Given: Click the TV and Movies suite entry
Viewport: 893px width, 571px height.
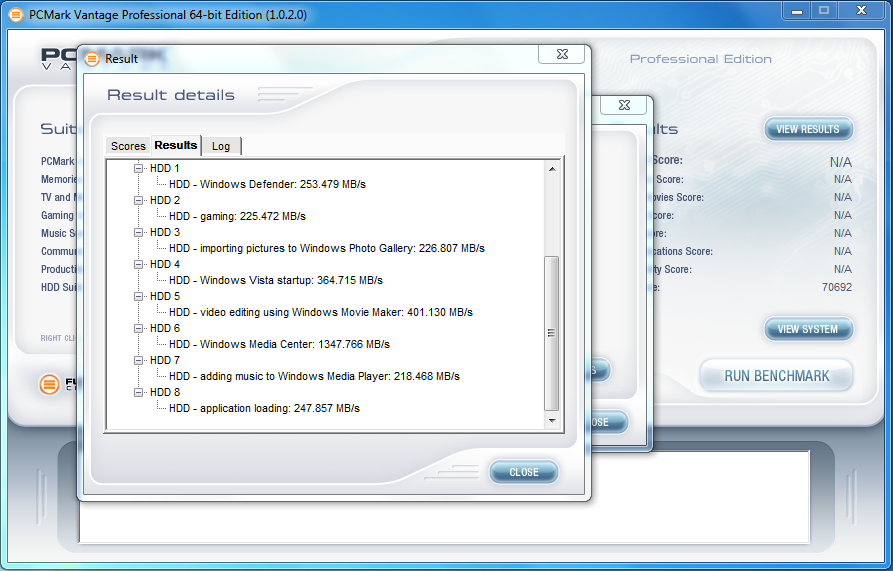Looking at the screenshot, I should coord(59,197).
